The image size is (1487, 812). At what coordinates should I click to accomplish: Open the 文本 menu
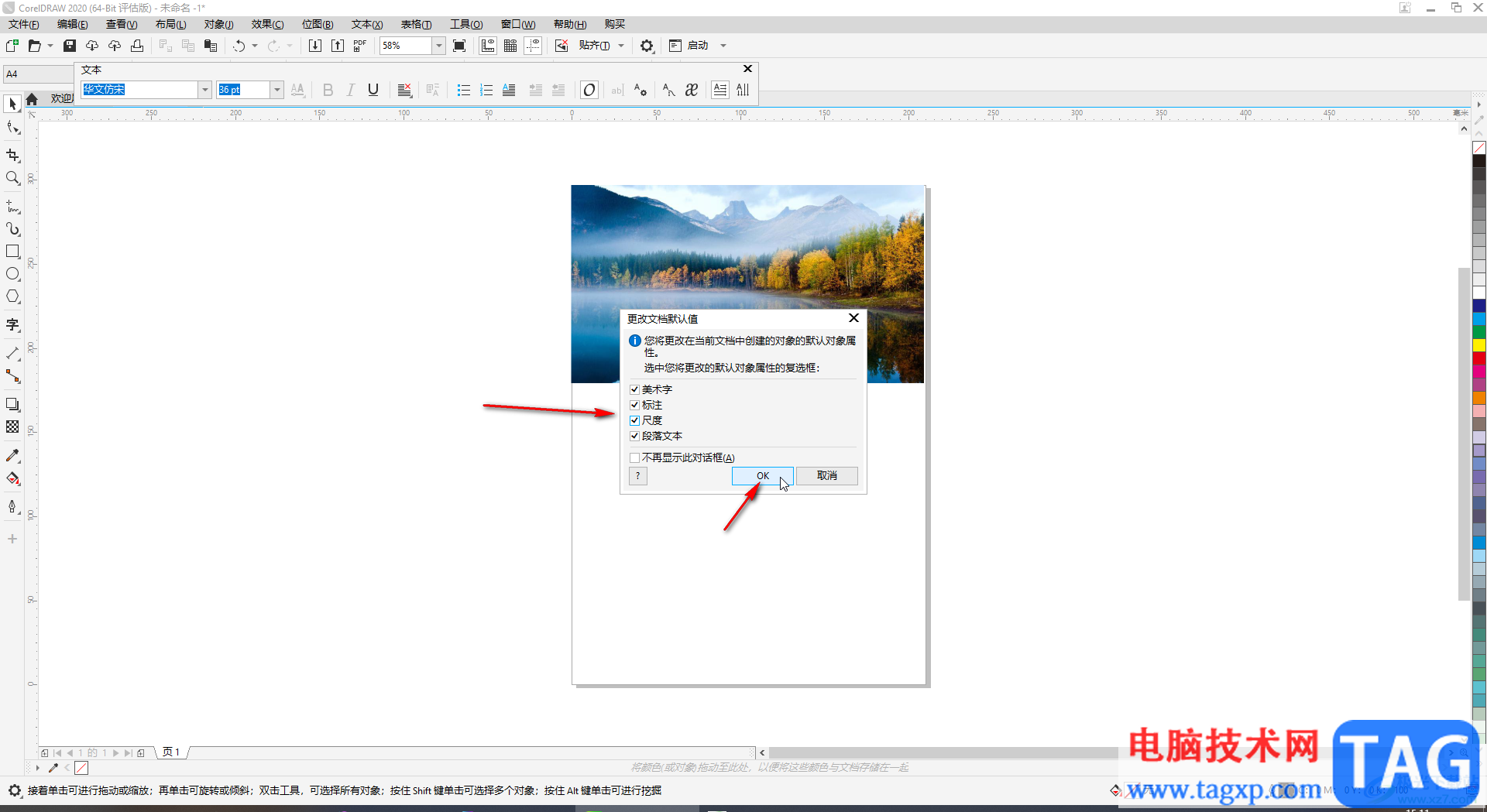tap(367, 25)
